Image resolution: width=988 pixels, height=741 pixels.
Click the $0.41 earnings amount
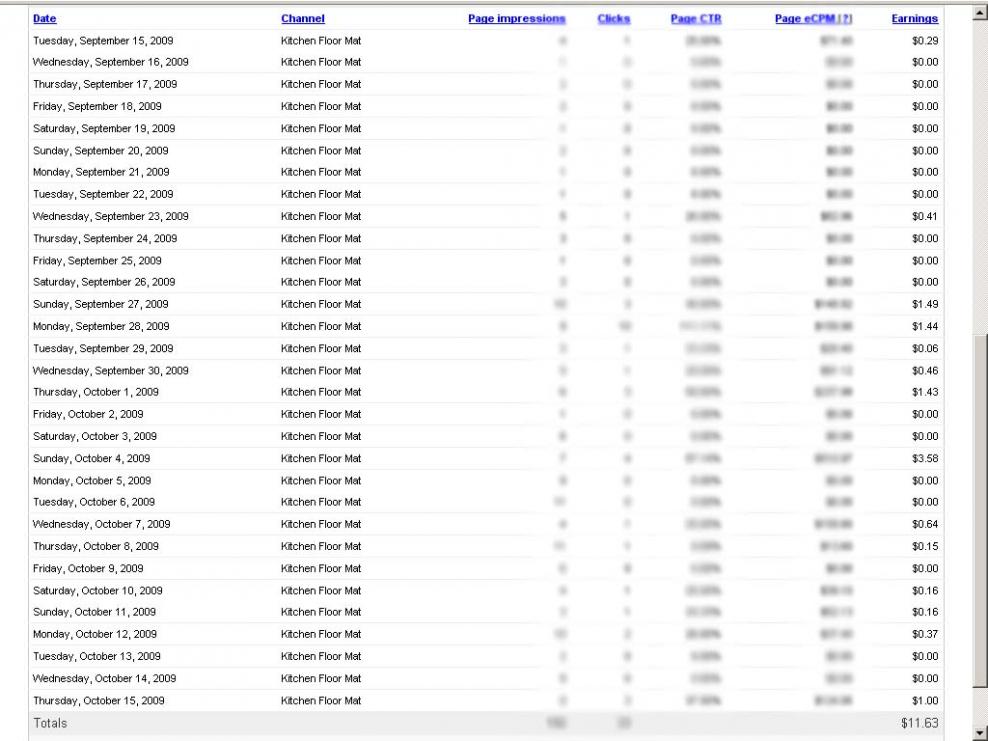924,216
